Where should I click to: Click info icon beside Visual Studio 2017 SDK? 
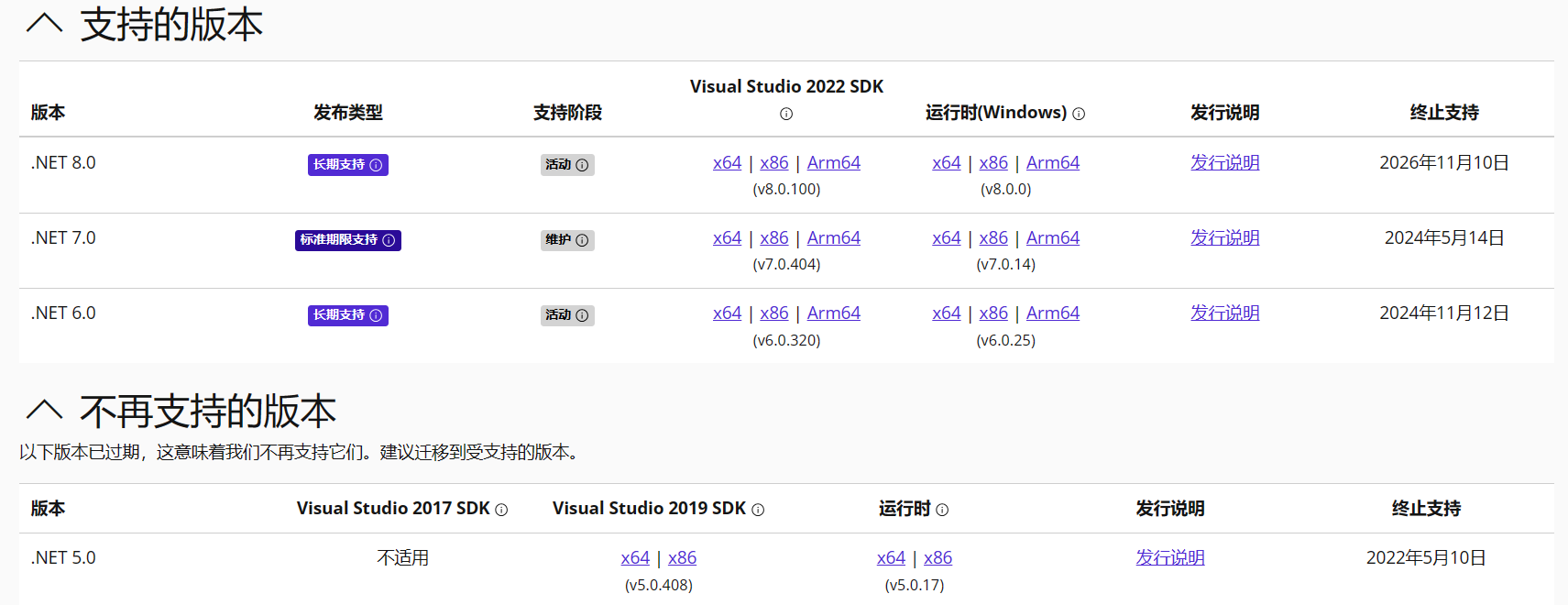(x=501, y=510)
